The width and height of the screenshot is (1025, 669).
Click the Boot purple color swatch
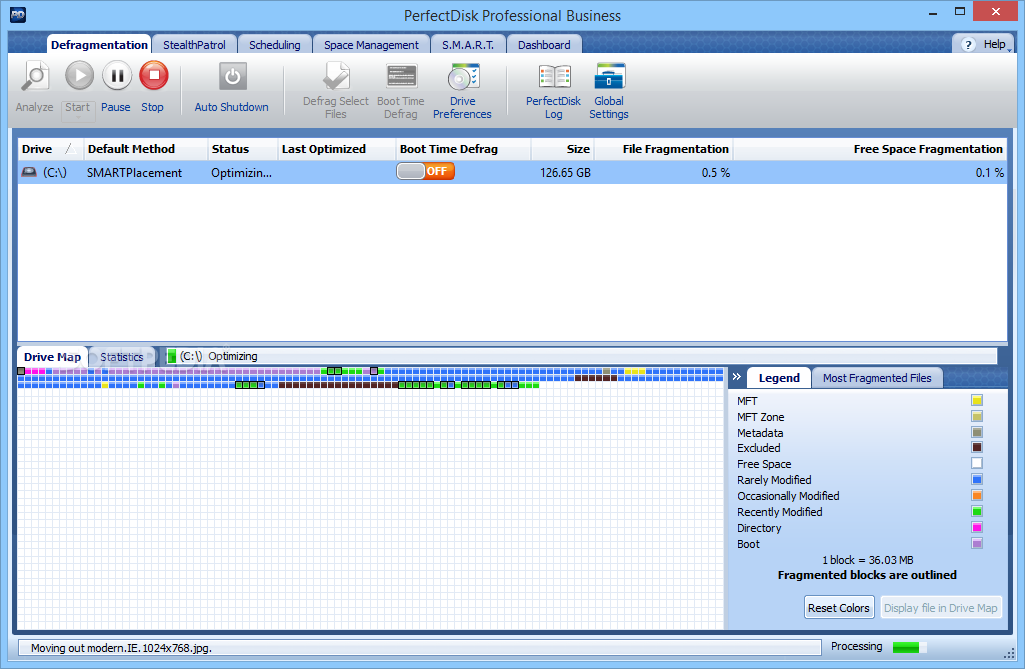point(977,543)
